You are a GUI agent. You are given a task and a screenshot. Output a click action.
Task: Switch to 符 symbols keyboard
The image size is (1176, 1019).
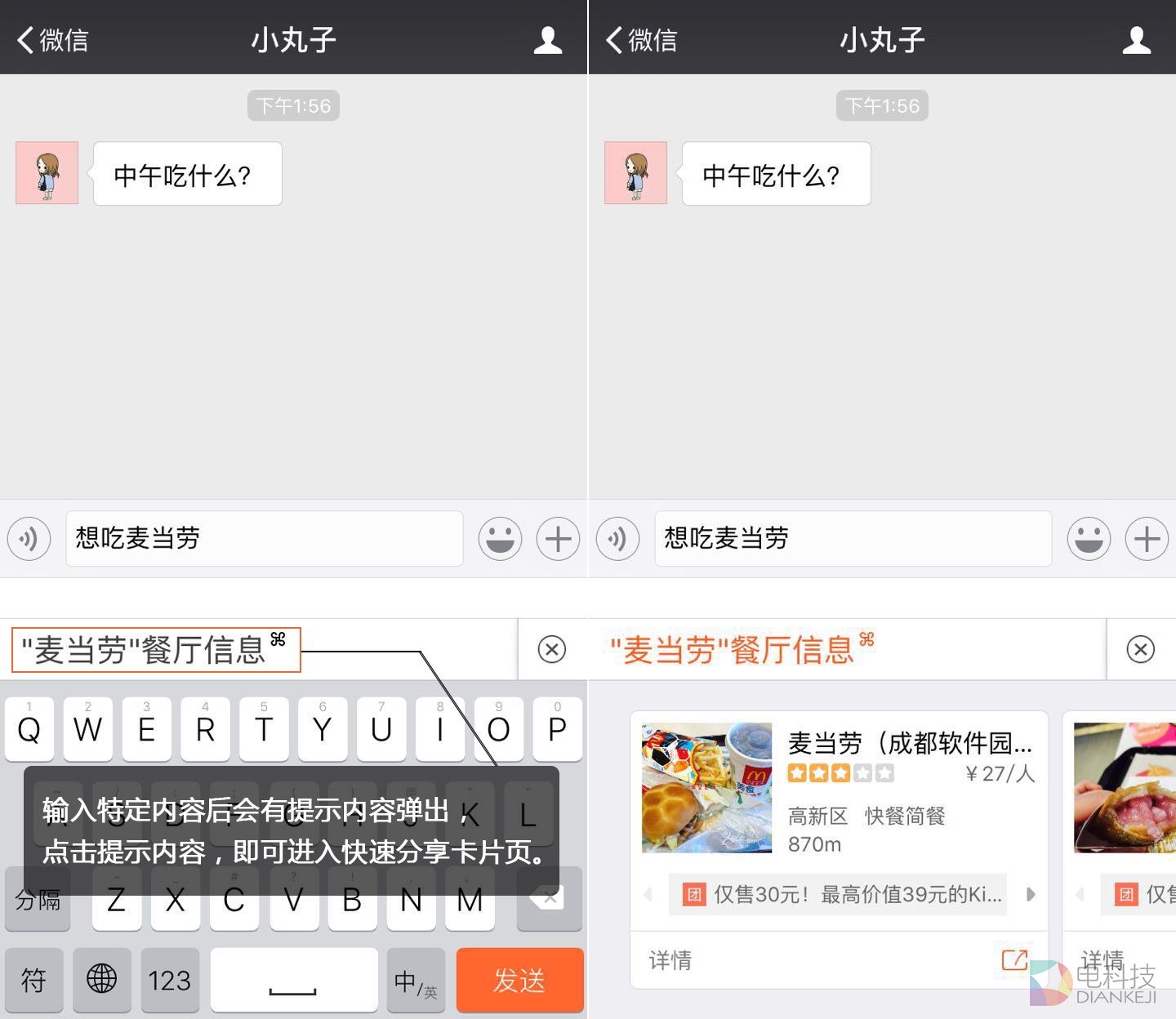pos(34,981)
